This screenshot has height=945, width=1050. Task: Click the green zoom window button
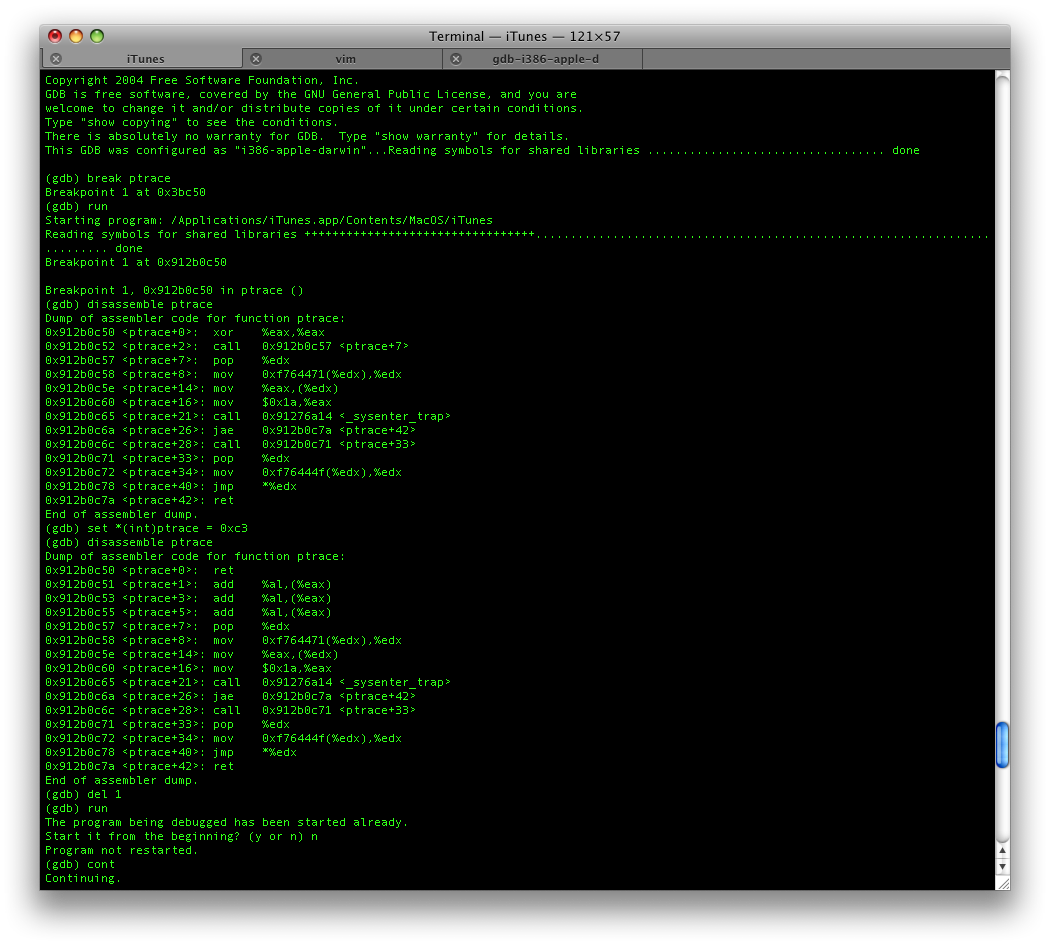point(97,36)
